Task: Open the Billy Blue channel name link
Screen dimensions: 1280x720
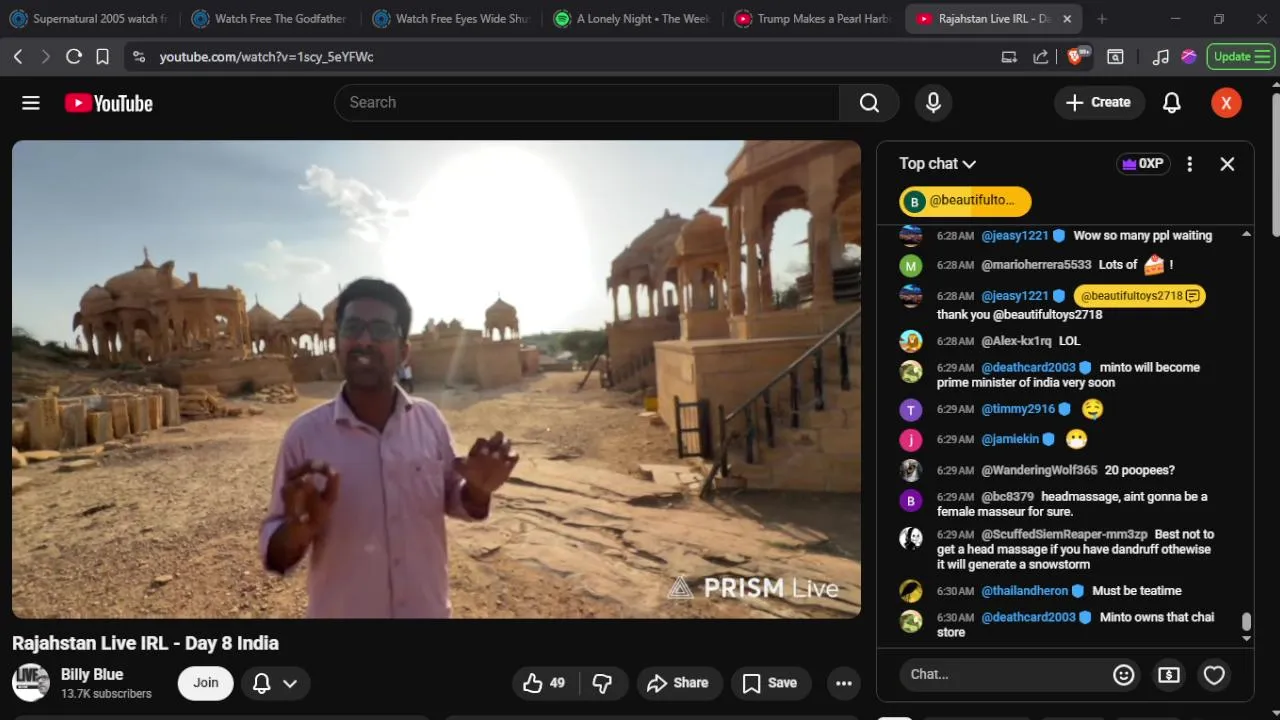Action: 92,674
